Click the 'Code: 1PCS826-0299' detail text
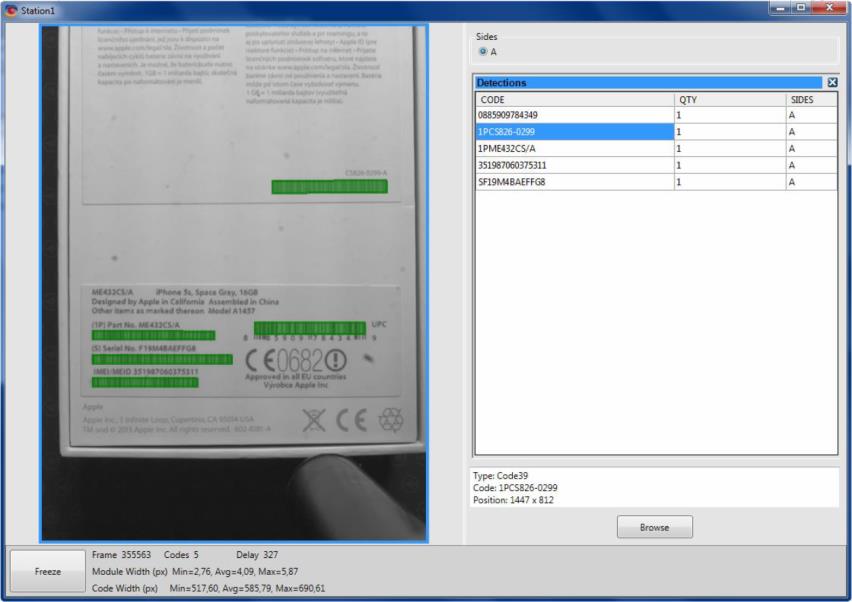The image size is (852, 602). point(515,488)
